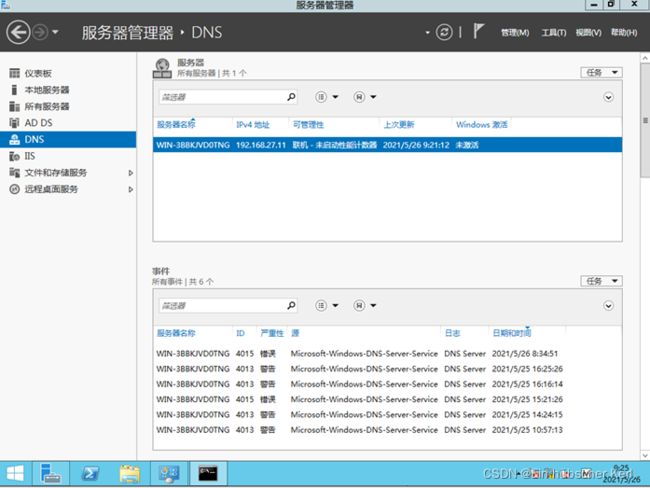Click the dashboard icon beside 仪表板

(x=15, y=73)
